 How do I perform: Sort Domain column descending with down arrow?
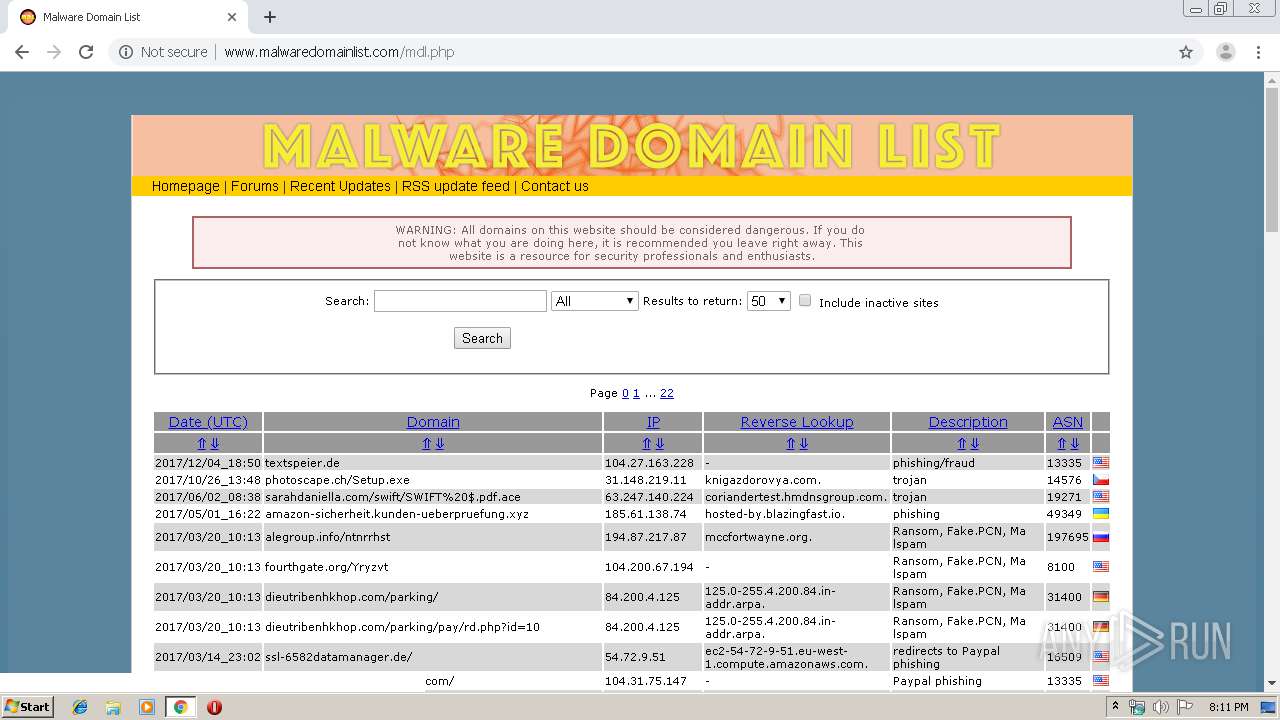click(439, 443)
